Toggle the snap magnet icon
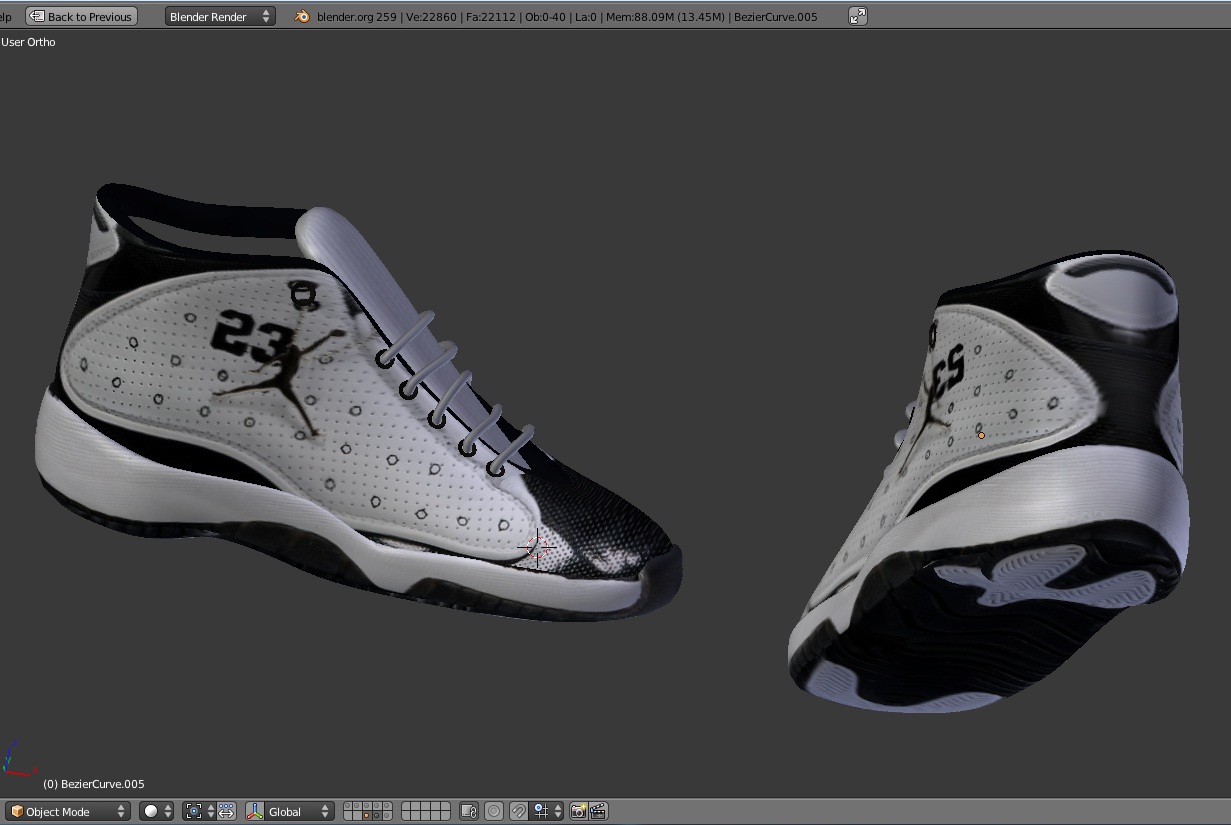Screen dimensions: 1231x825 click(x=519, y=811)
